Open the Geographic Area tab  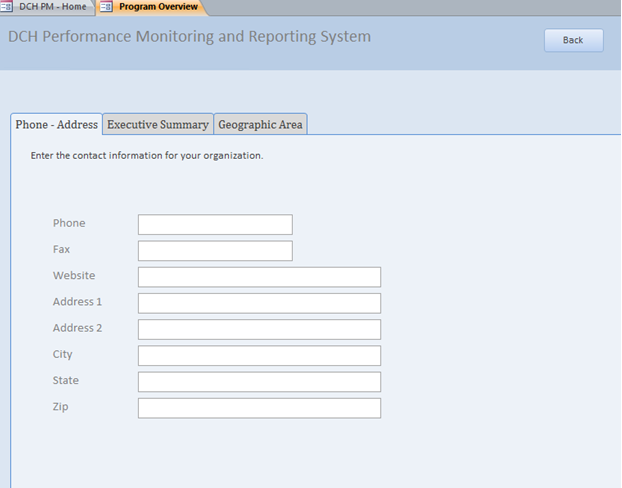point(260,125)
